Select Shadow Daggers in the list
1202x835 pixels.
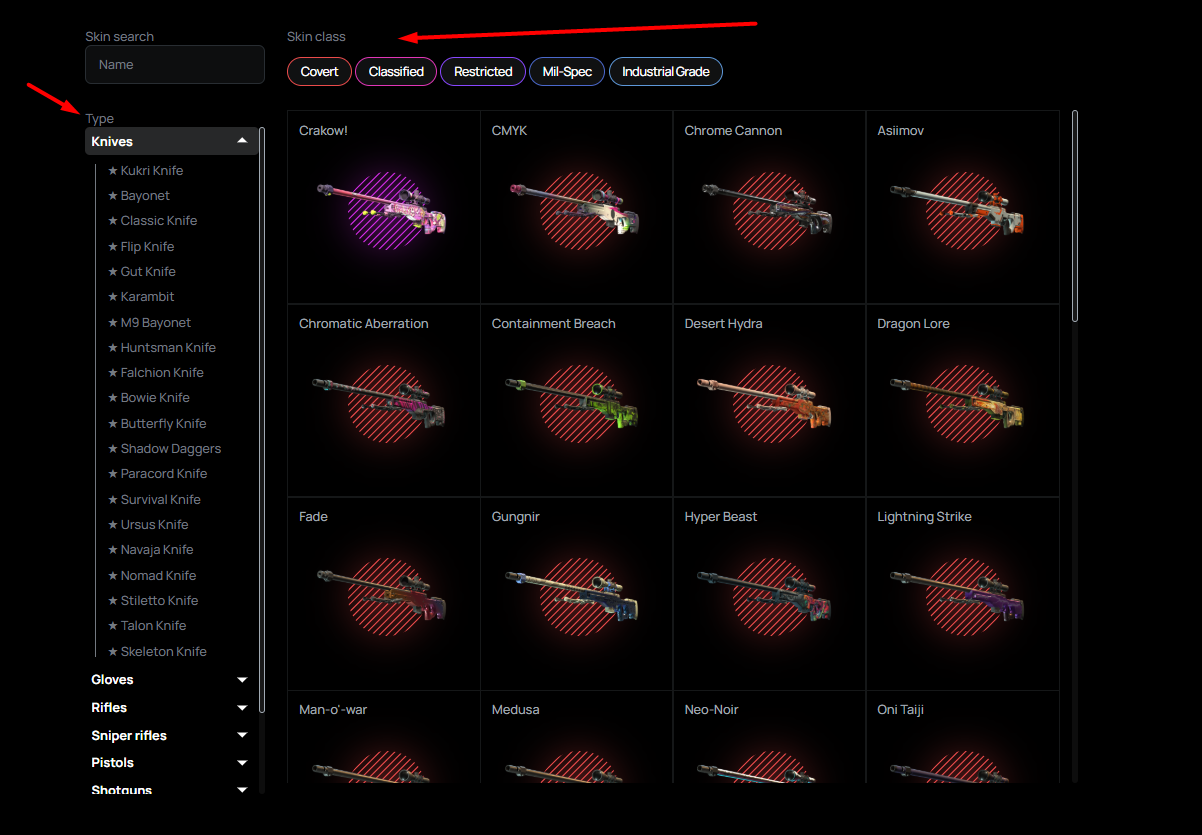click(x=164, y=449)
